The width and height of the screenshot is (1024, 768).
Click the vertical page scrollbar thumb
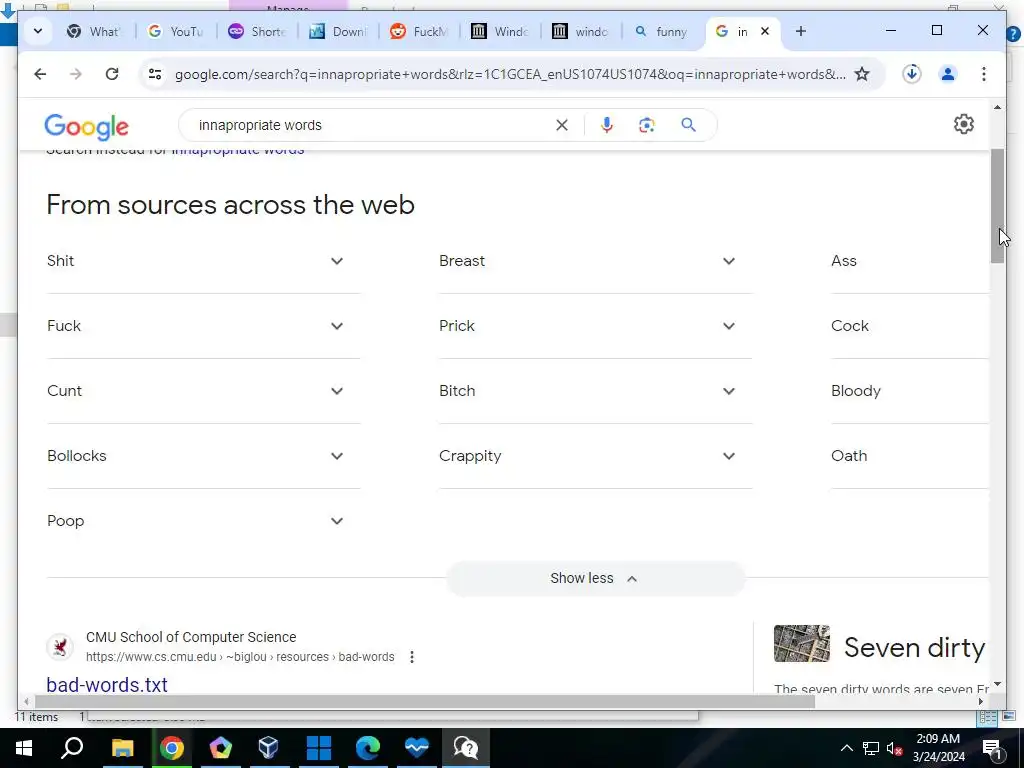coord(997,206)
